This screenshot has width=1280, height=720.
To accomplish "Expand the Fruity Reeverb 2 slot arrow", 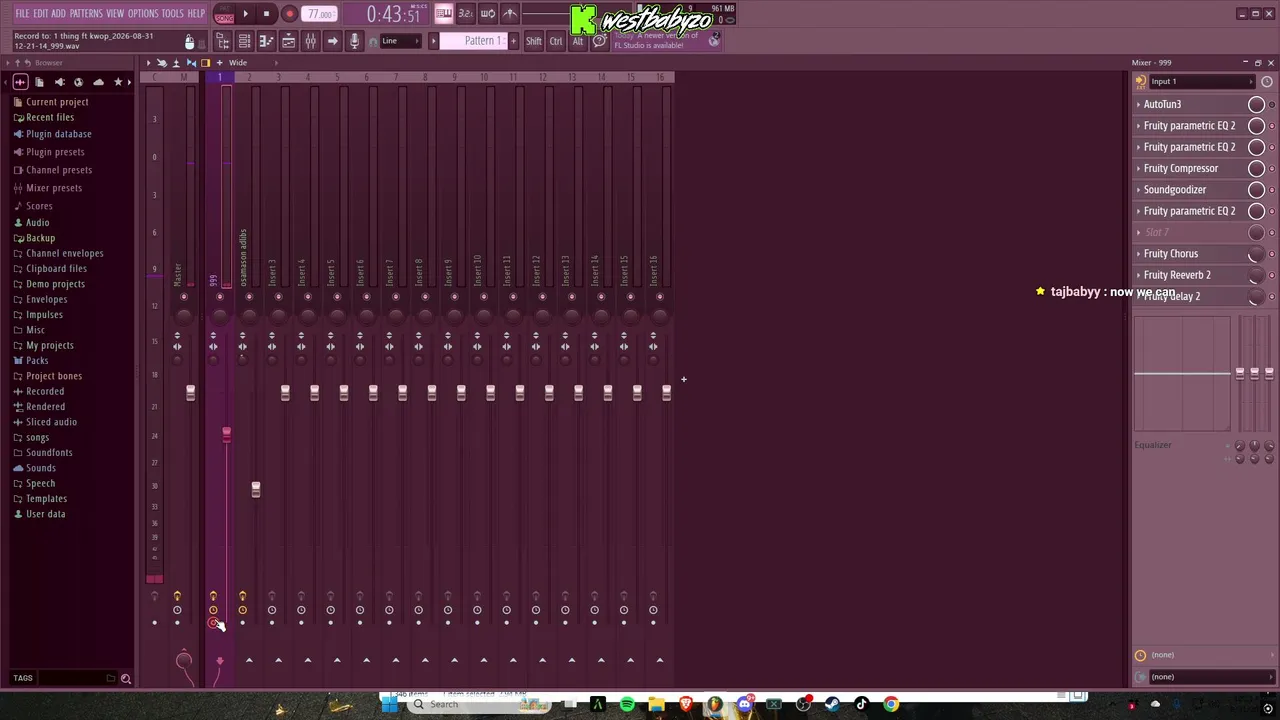I will click(1138, 275).
